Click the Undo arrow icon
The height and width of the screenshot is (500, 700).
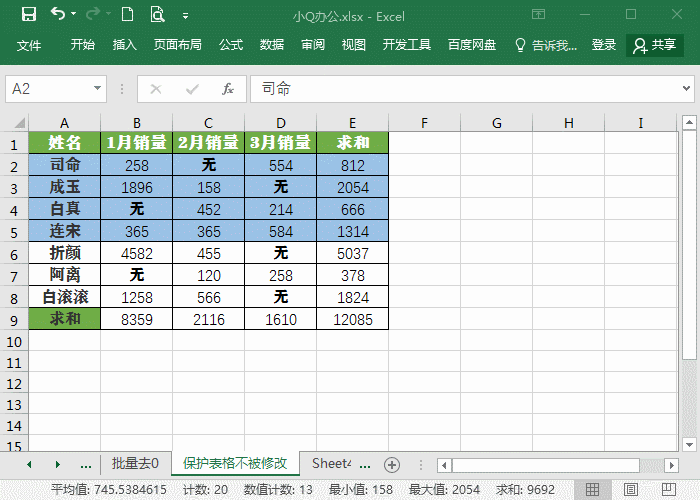tap(58, 14)
